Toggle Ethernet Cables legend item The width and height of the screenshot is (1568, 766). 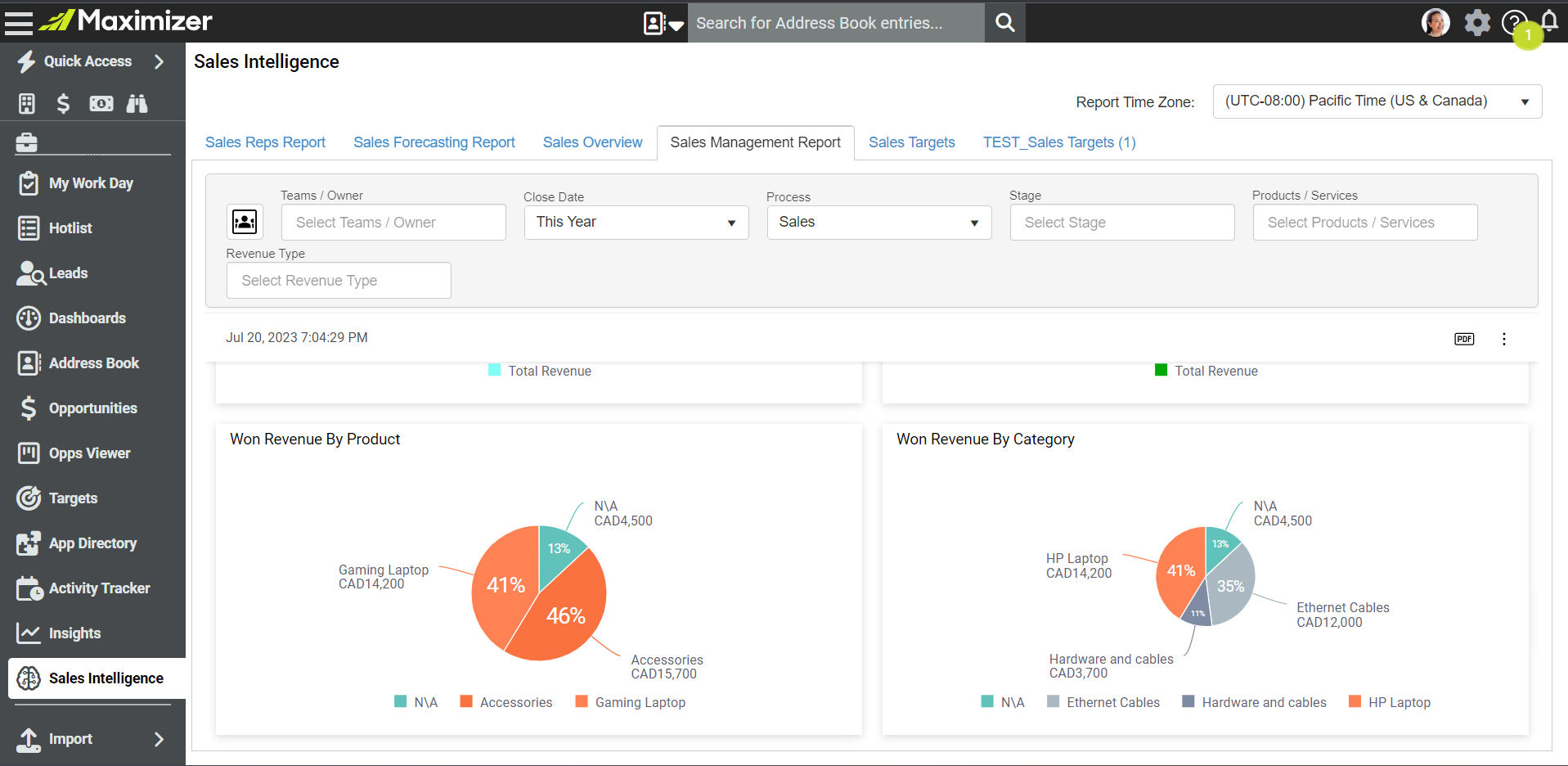(x=1103, y=702)
